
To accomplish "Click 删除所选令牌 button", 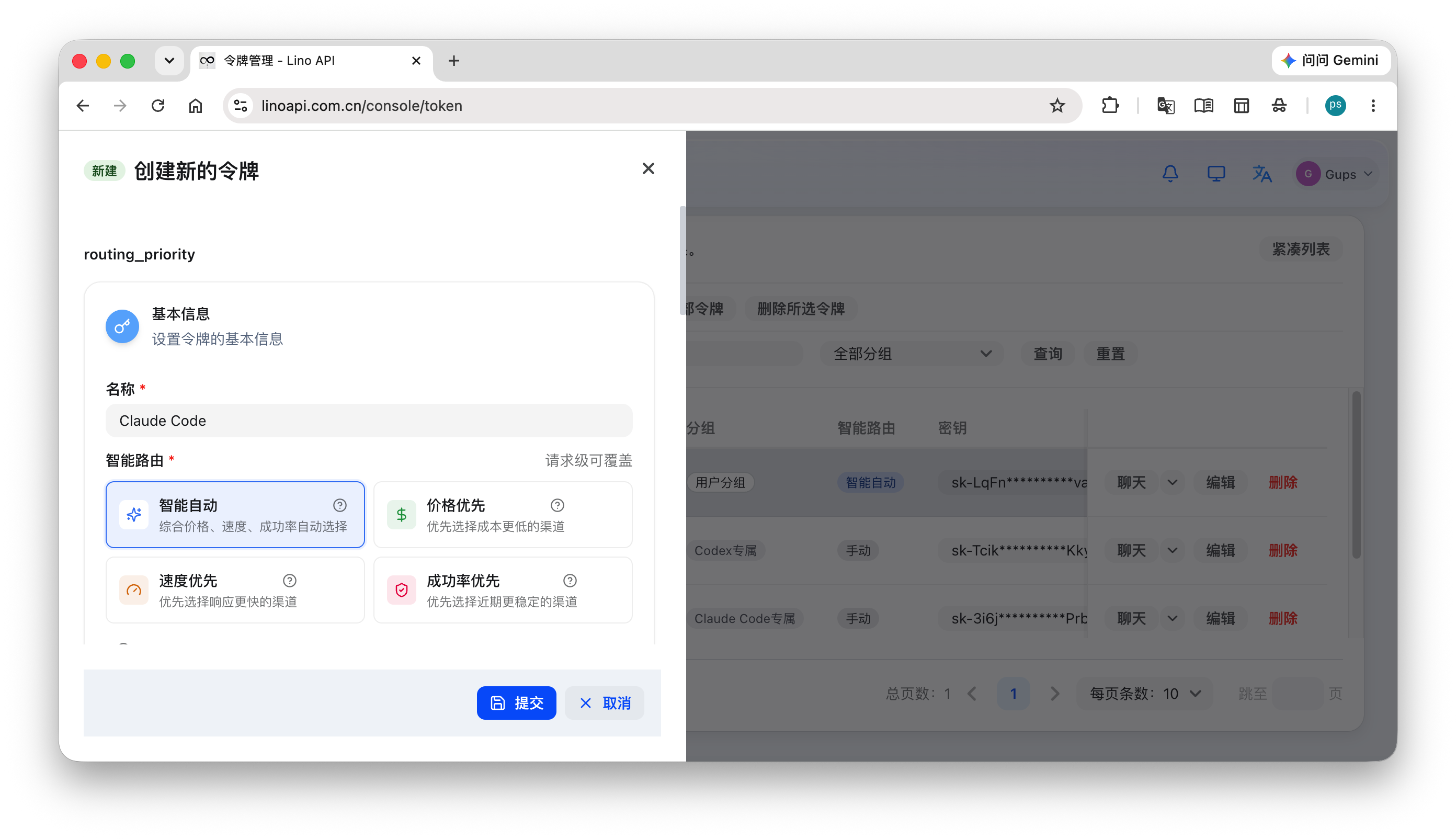I will [800, 308].
